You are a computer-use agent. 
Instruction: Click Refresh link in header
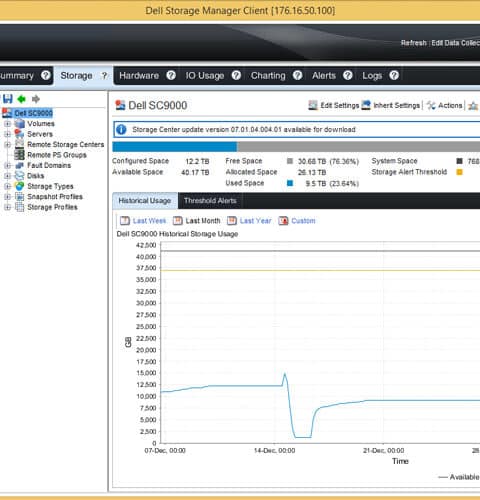coord(413,43)
